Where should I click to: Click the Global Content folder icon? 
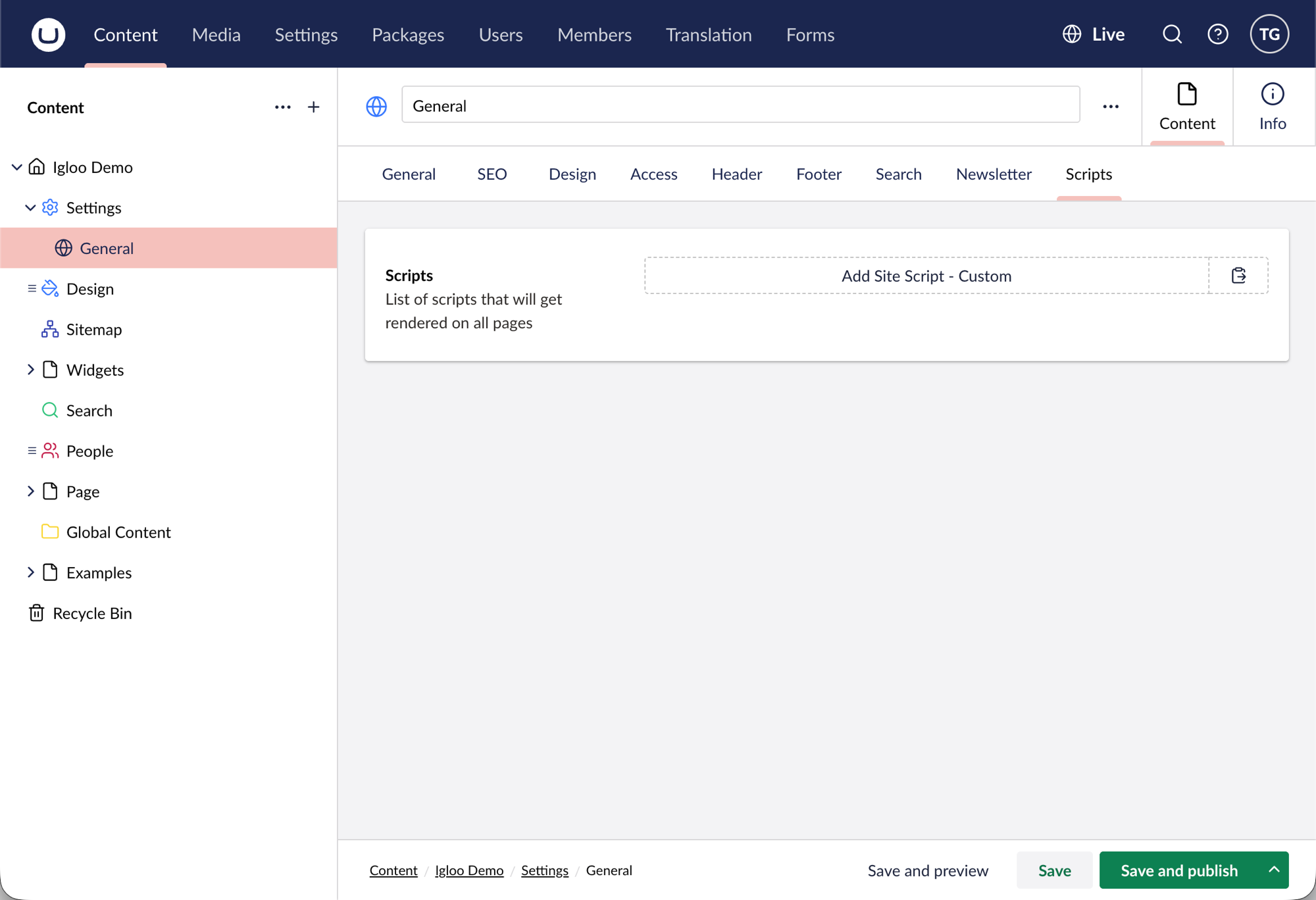(50, 532)
